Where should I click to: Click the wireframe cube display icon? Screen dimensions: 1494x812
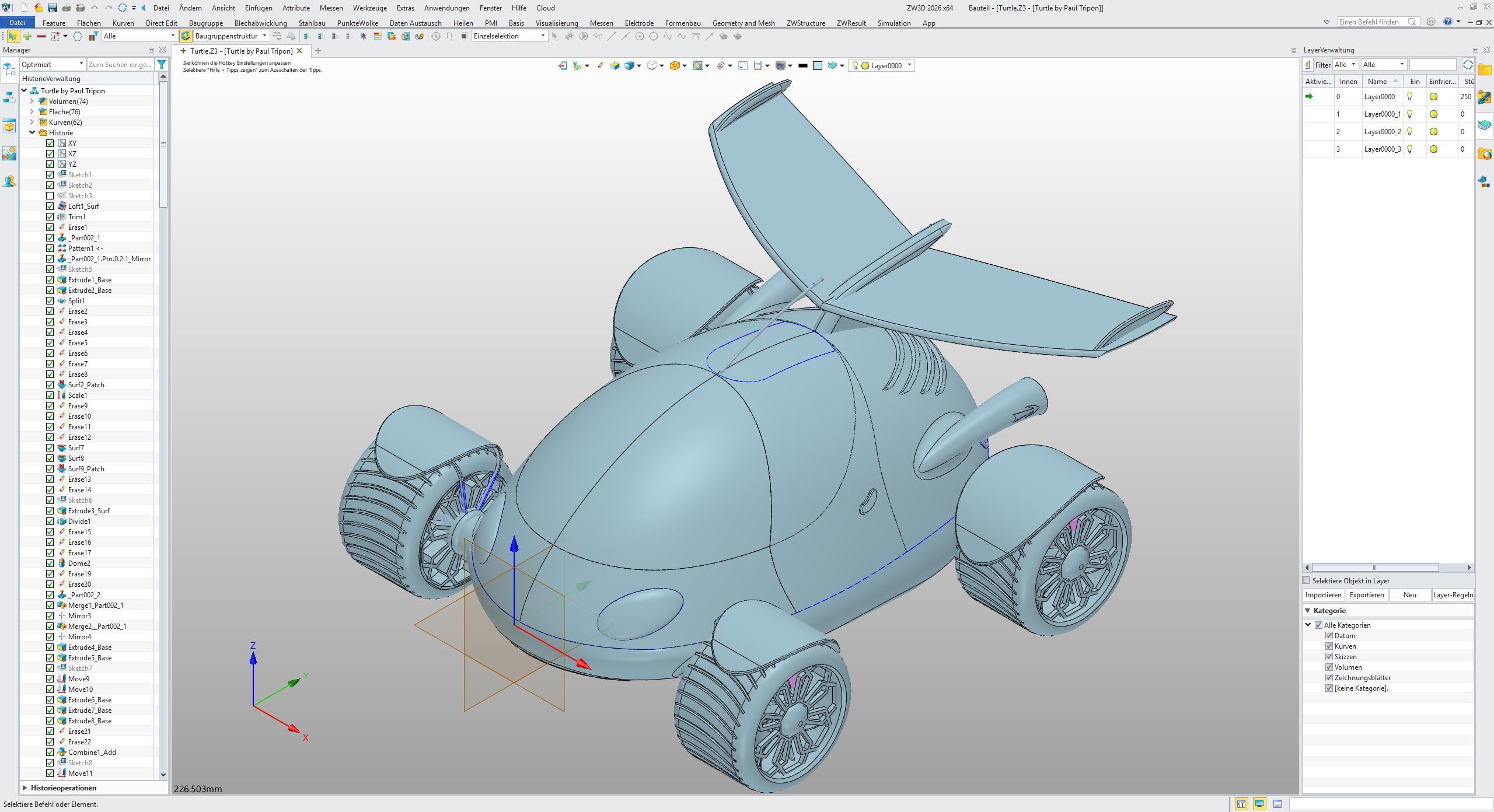click(652, 65)
